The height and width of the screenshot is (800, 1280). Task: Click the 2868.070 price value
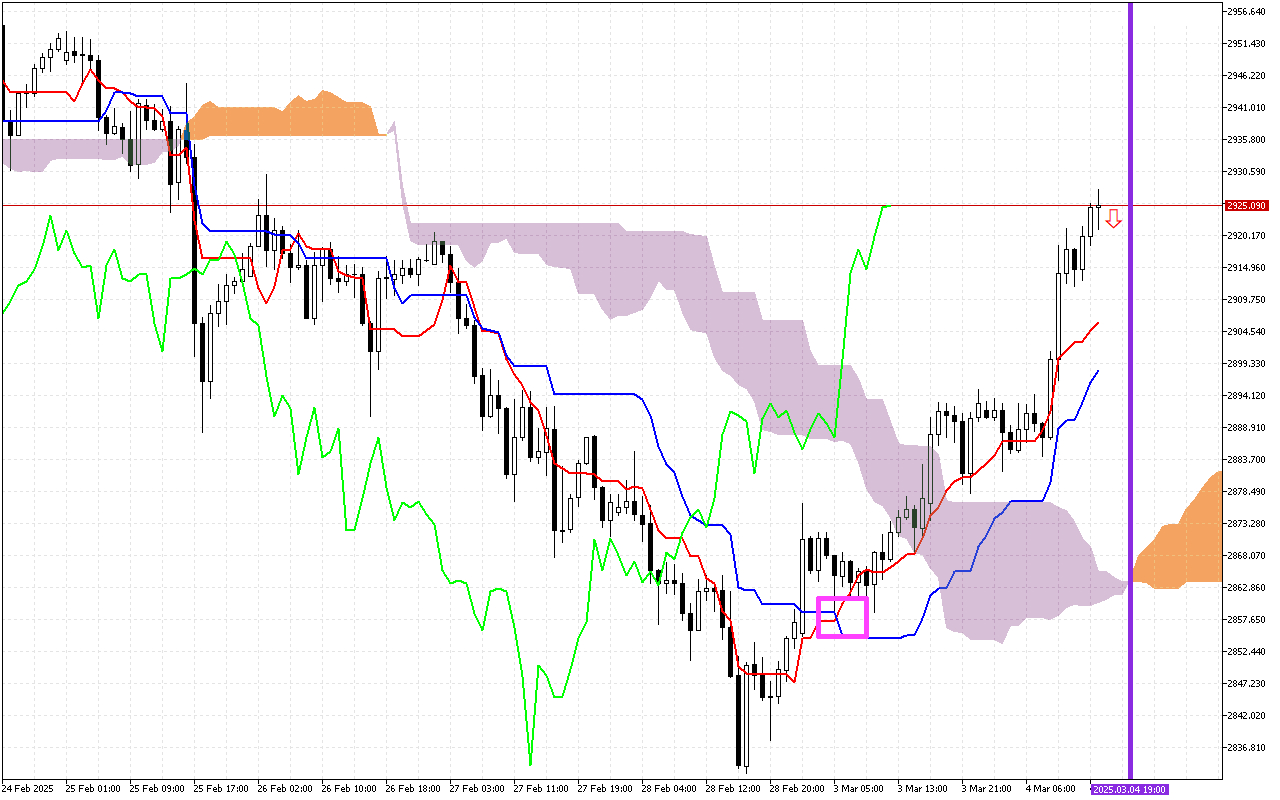(x=1246, y=556)
